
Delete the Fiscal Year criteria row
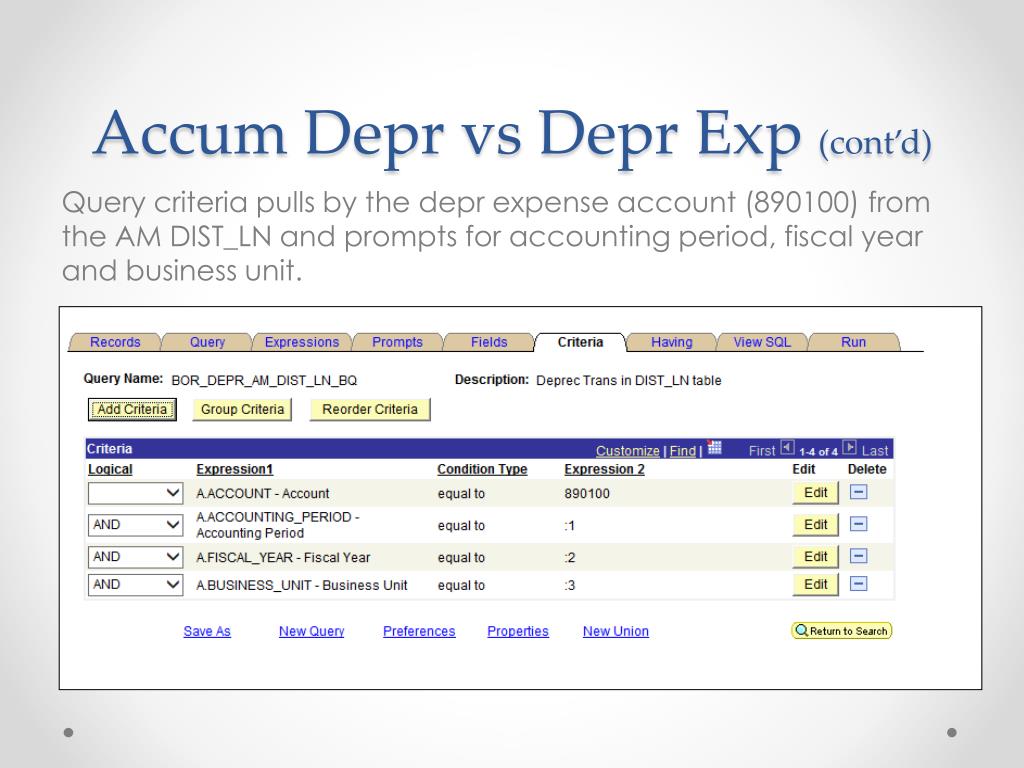pos(858,556)
